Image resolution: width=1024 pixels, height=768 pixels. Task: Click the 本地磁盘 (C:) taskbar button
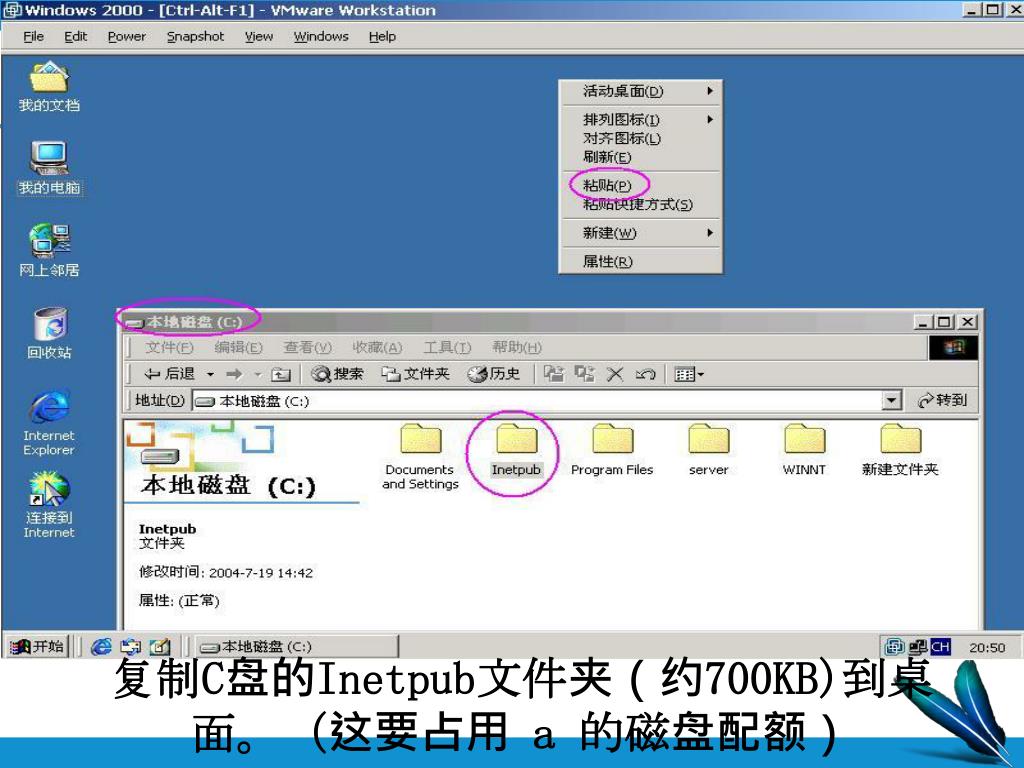pos(296,647)
